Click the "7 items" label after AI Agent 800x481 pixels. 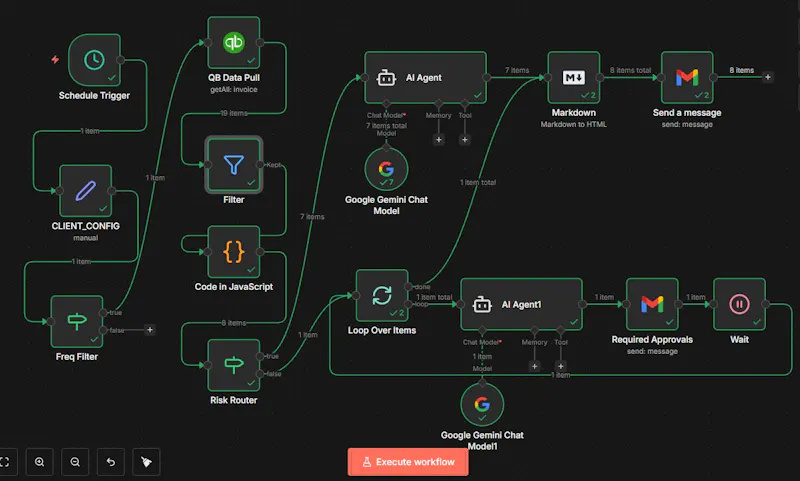[x=517, y=70]
